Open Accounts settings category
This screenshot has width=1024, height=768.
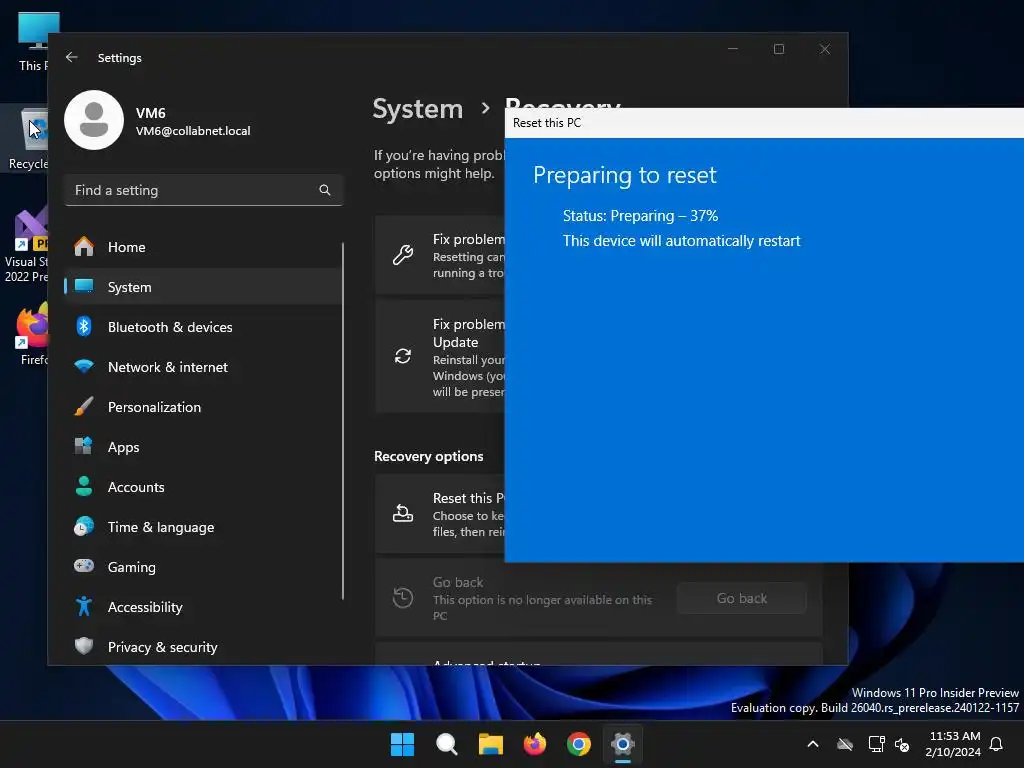[x=203, y=487]
